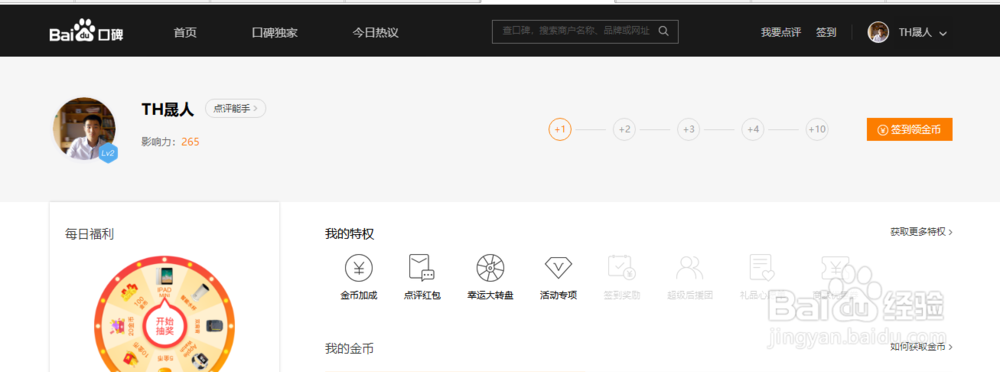Click the 金币加成 yen coin icon
Viewport: 1000px width, 372px height.
pyautogui.click(x=359, y=268)
